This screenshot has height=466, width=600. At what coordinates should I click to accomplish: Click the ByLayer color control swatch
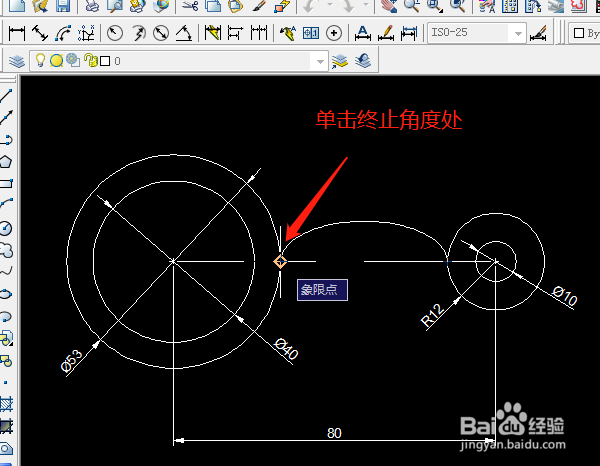pyautogui.click(x=579, y=33)
